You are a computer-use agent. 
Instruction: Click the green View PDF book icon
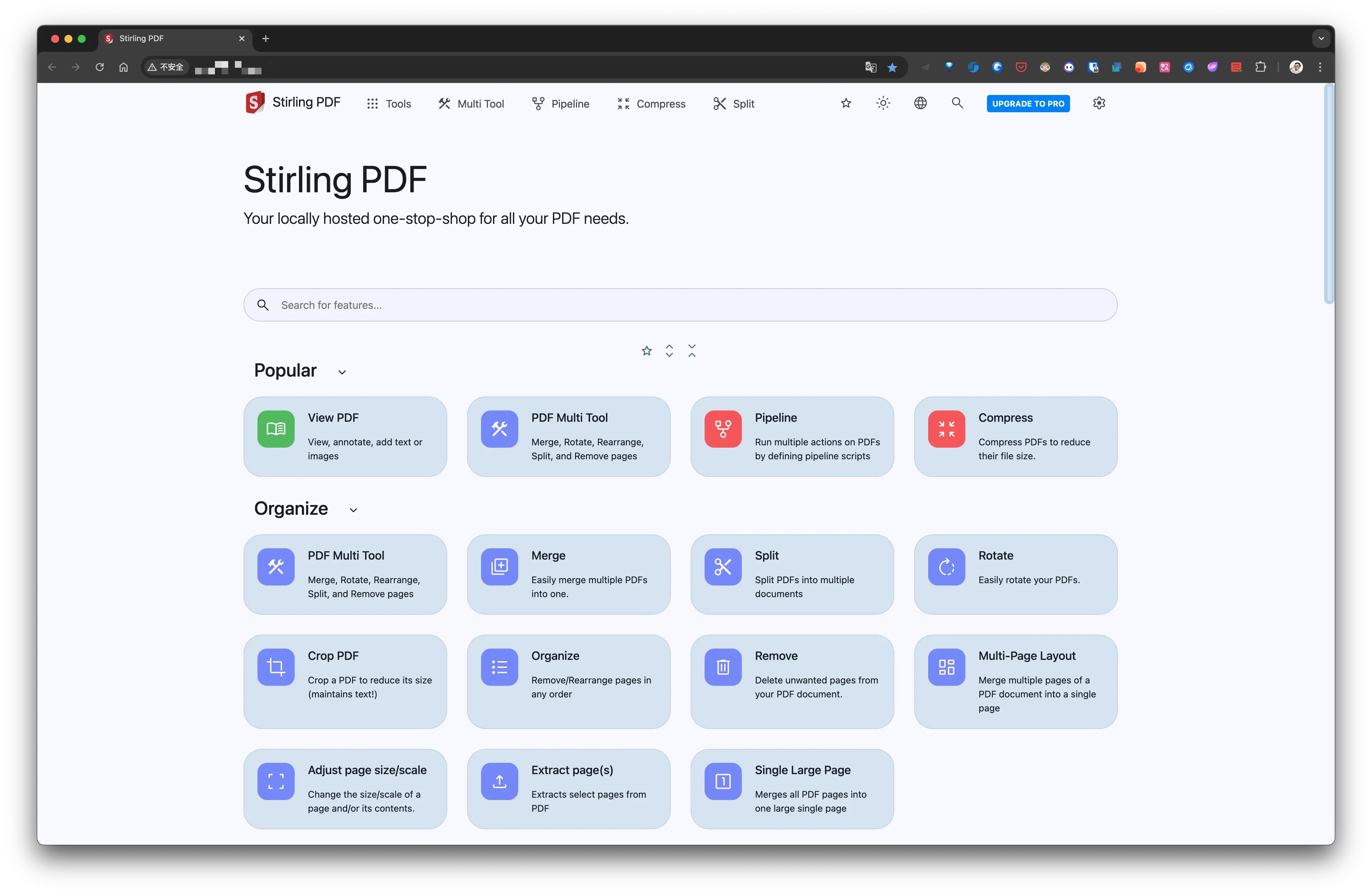point(275,429)
